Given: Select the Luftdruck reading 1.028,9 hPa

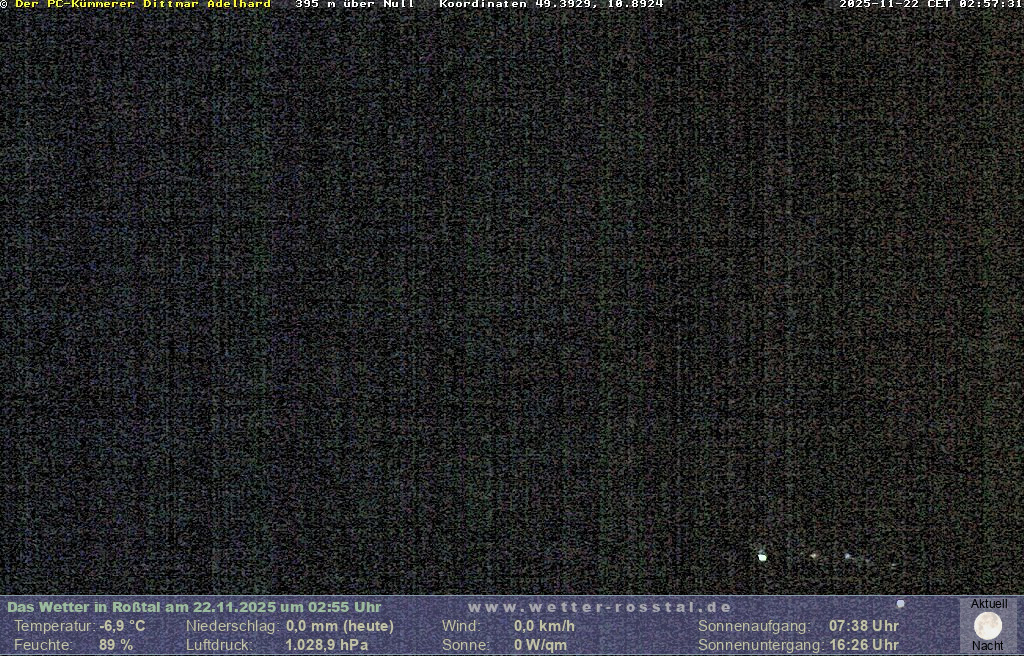Looking at the screenshot, I should pyautogui.click(x=327, y=645).
